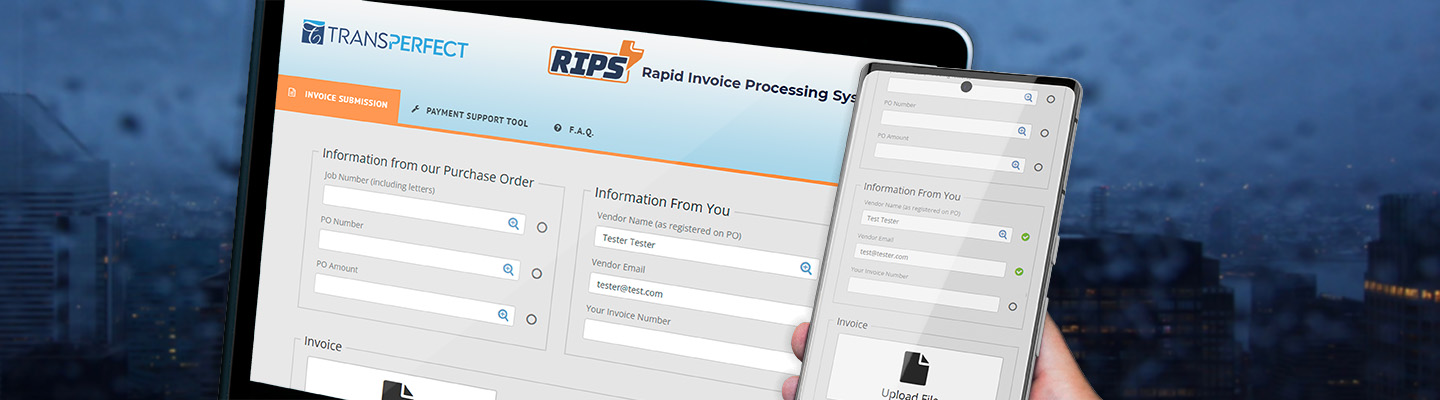Click the RIPS logo in the header
The height and width of the screenshot is (400, 1440).
click(594, 62)
